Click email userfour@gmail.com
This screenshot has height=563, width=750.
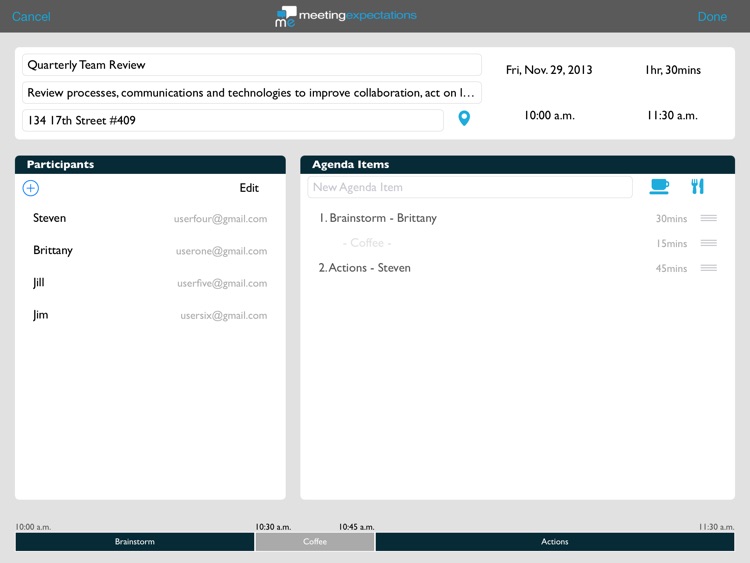[221, 219]
